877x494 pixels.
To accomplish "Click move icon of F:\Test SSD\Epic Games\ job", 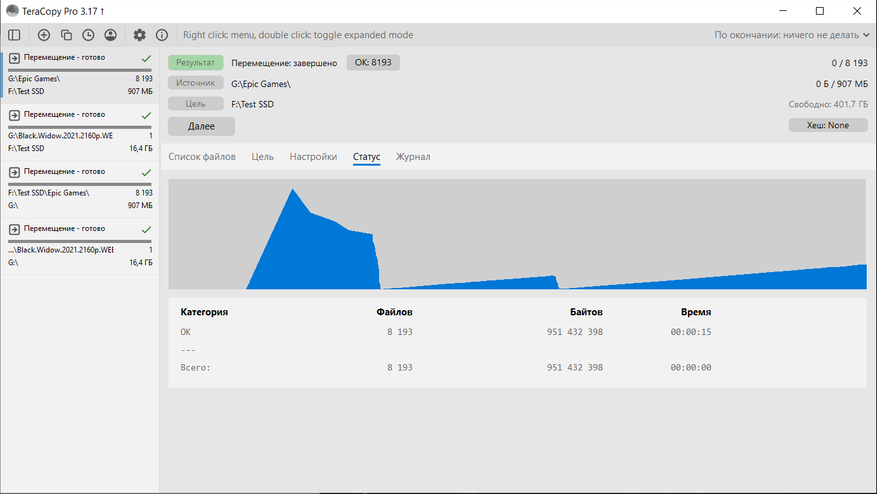I will pyautogui.click(x=15, y=172).
